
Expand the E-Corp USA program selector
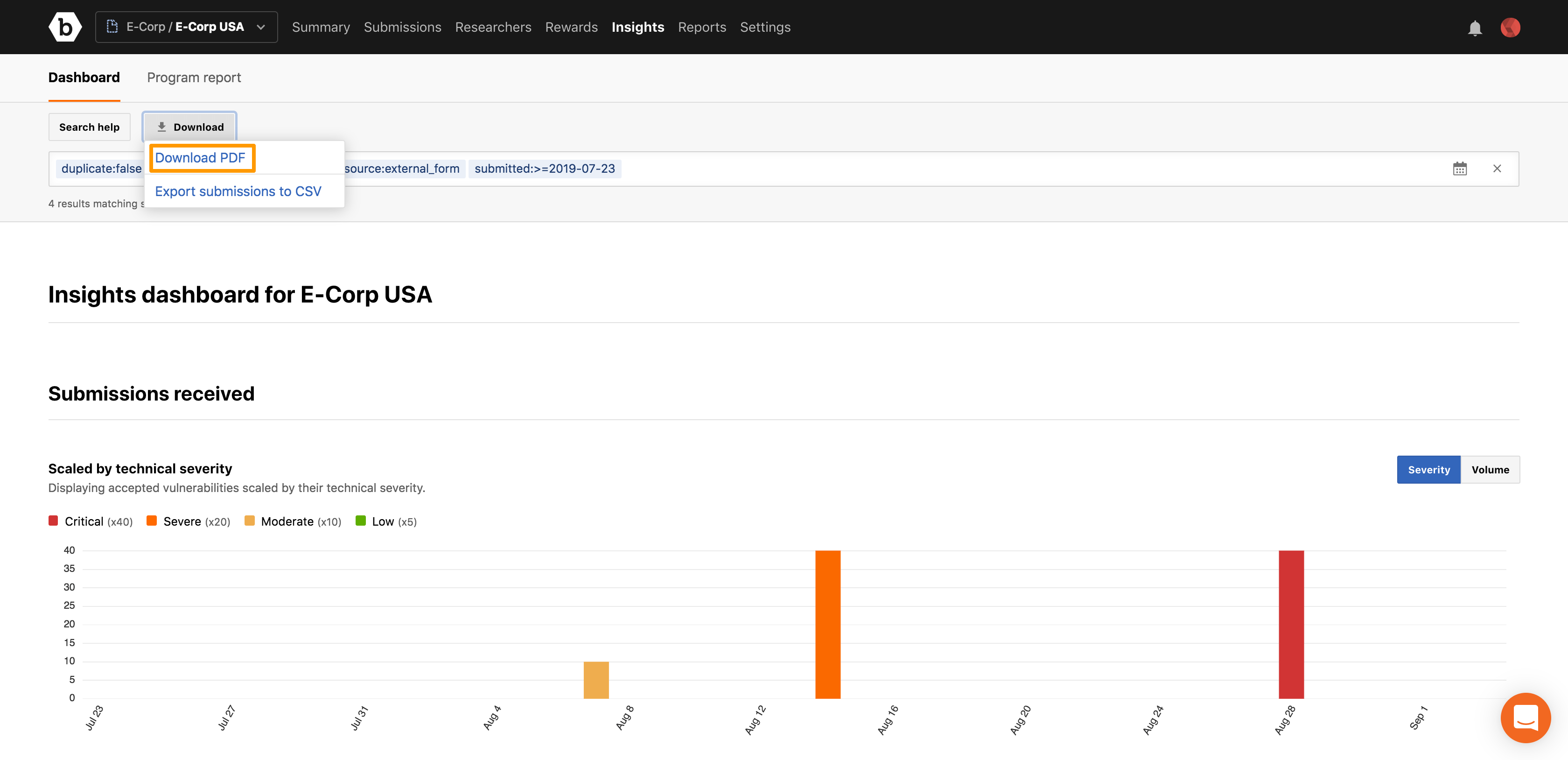tap(186, 27)
